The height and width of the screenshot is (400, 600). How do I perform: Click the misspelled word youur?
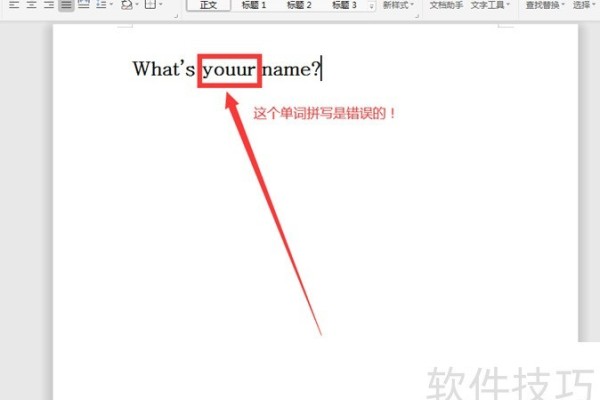[x=229, y=70]
